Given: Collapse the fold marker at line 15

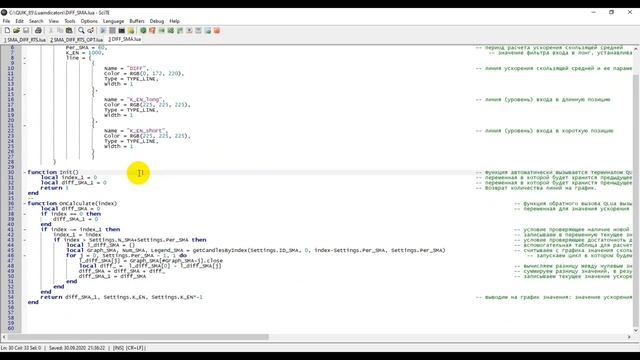Looking at the screenshot, I should coord(24,94).
